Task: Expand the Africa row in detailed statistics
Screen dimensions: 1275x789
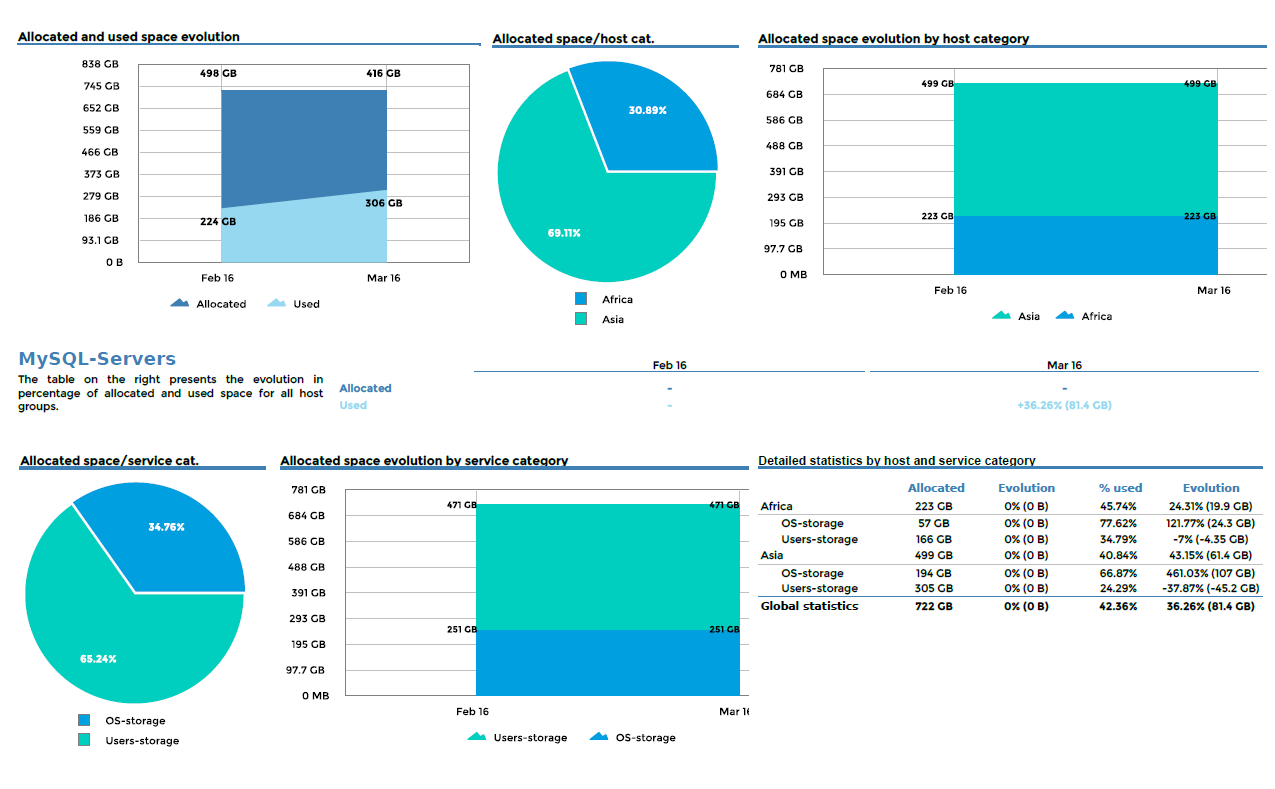Action: pos(776,506)
